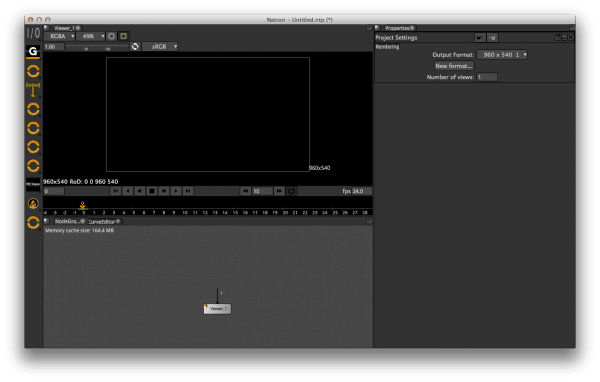Click the New format... button

pyautogui.click(x=454, y=66)
